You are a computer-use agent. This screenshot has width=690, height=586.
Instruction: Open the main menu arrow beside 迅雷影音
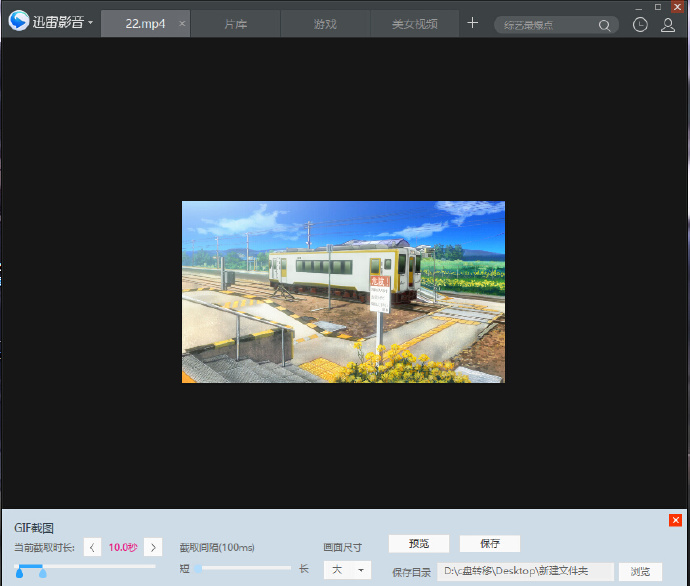coord(91,22)
